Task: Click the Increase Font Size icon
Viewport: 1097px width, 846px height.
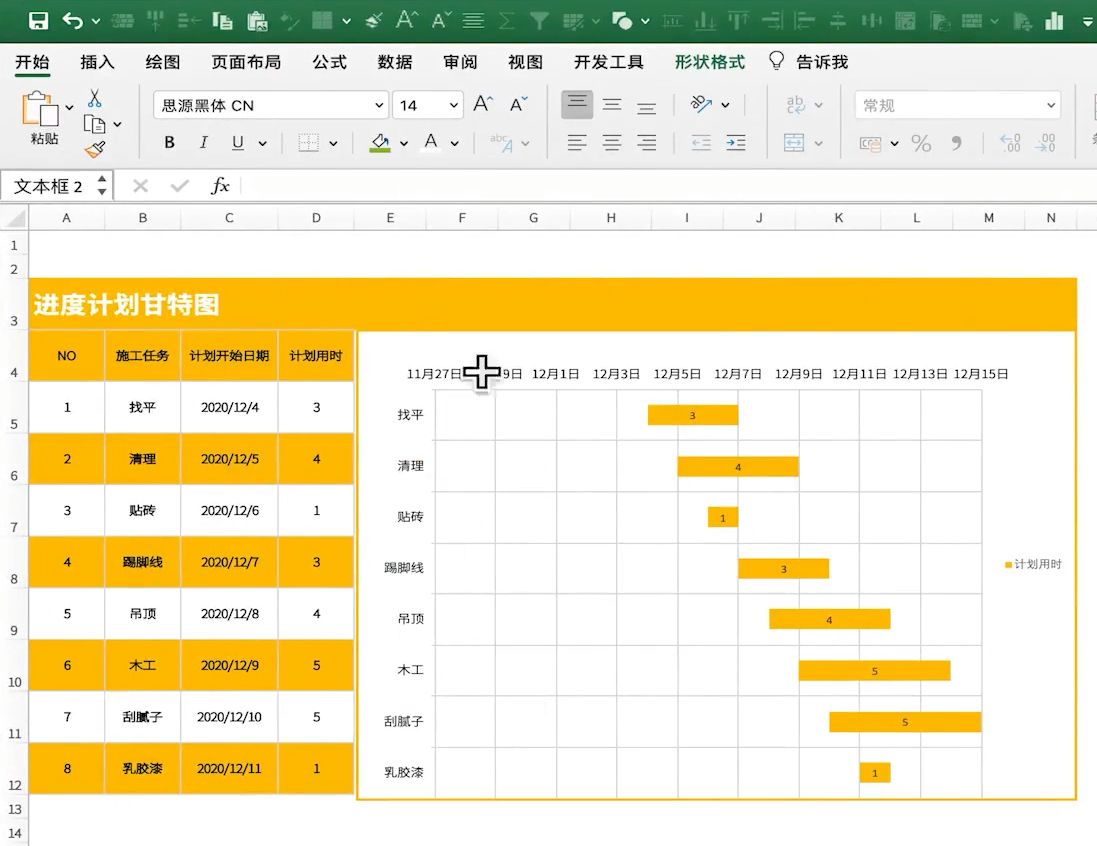Action: pyautogui.click(x=483, y=105)
